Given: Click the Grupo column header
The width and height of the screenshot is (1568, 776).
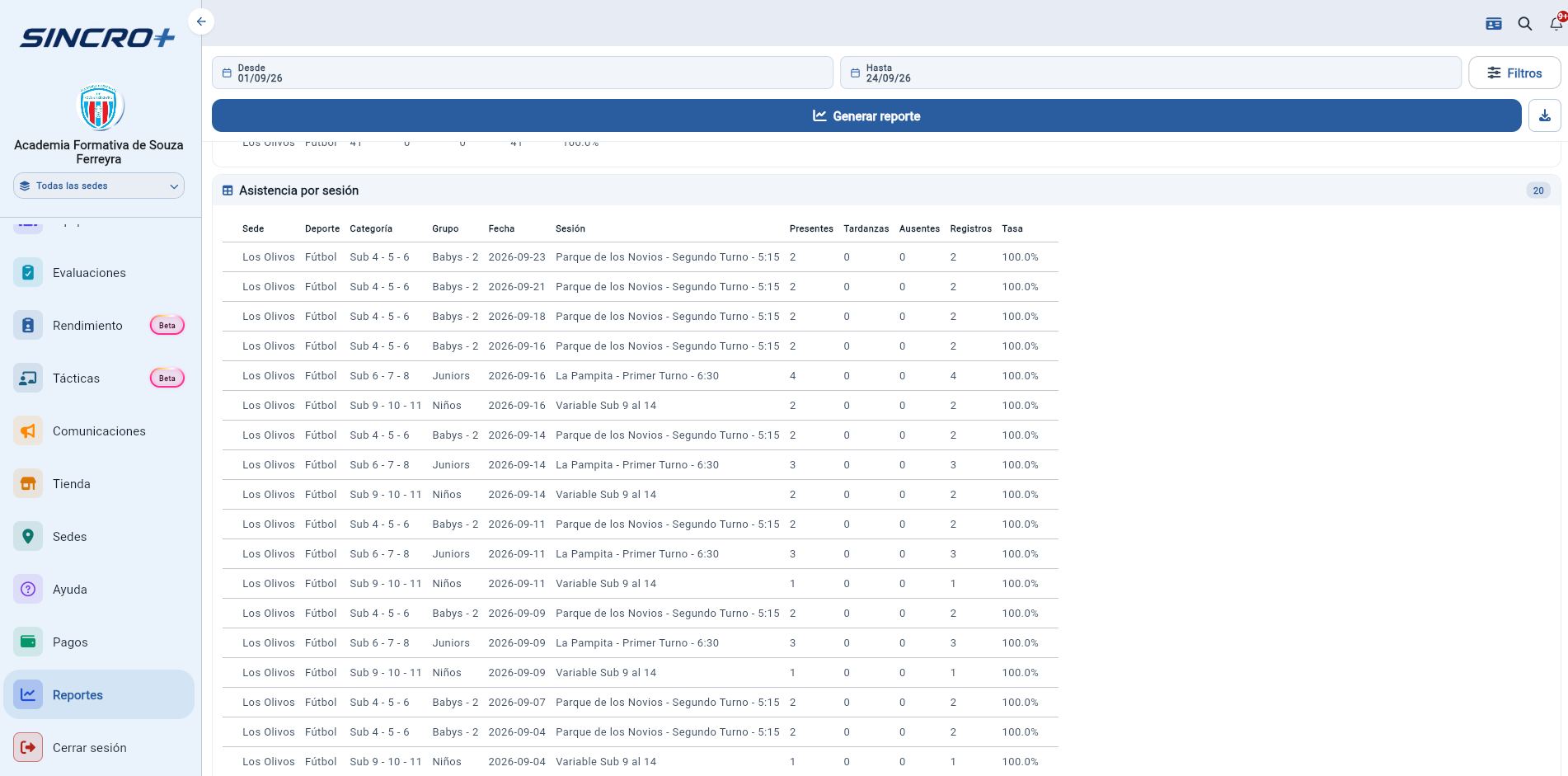Looking at the screenshot, I should 445,228.
